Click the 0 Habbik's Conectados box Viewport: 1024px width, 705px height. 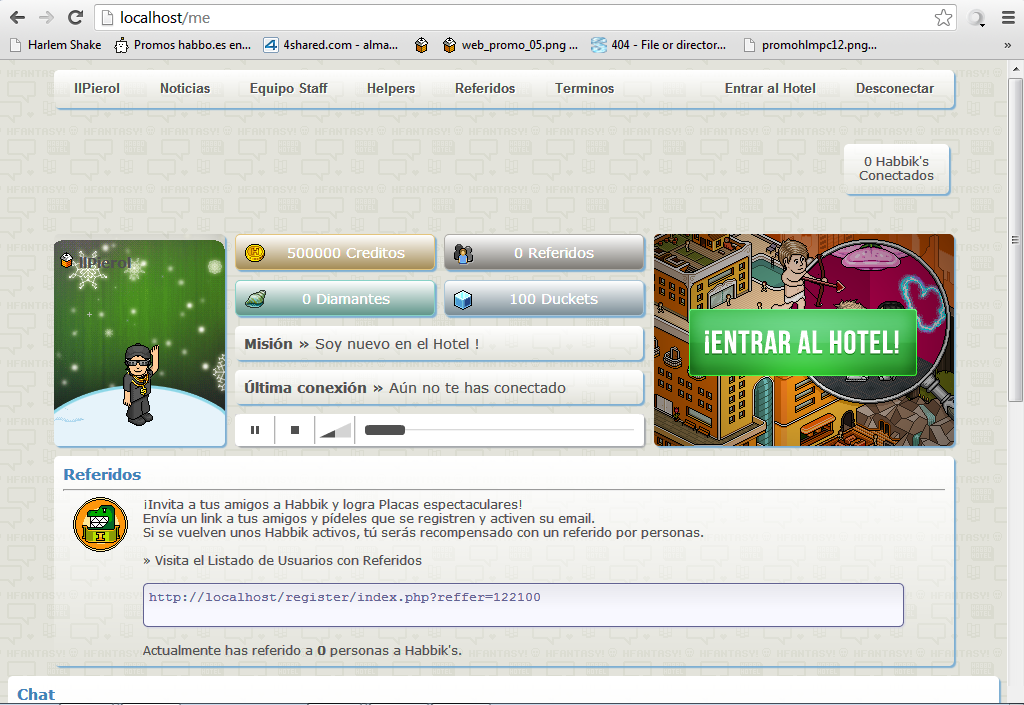click(896, 168)
